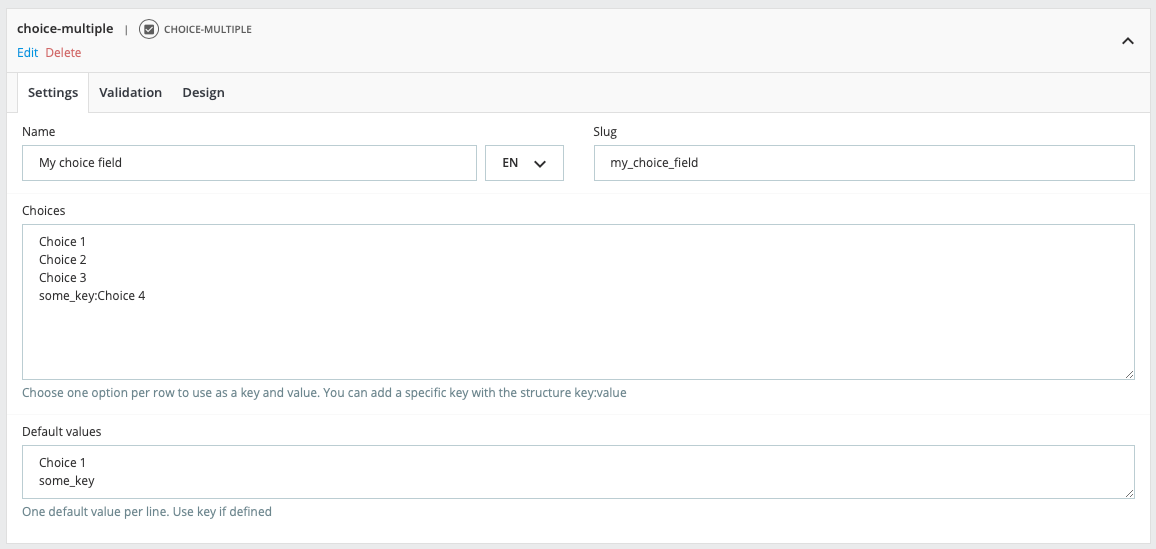This screenshot has width=1156, height=549.
Task: Click the Name field label
Action: [x=38, y=132]
